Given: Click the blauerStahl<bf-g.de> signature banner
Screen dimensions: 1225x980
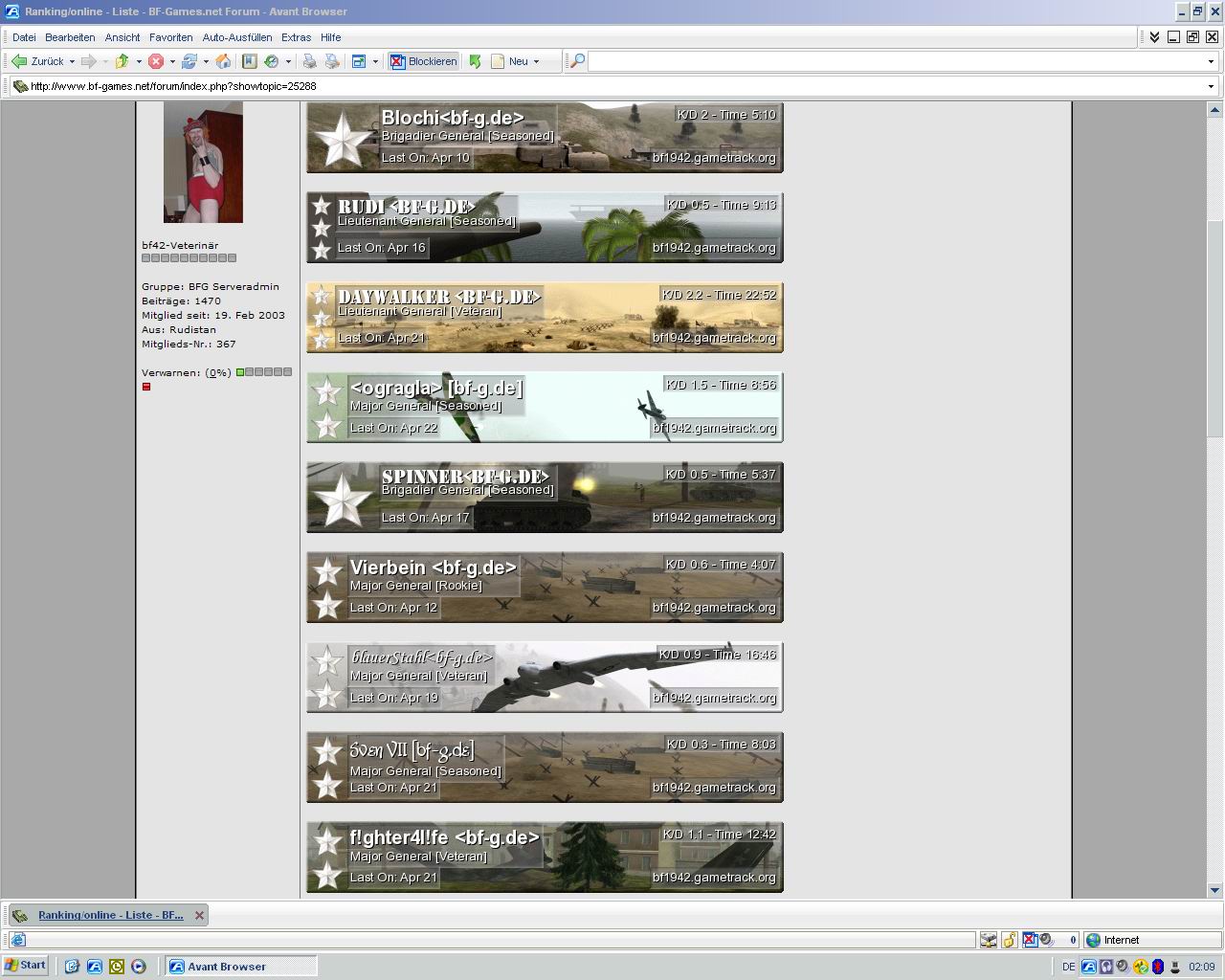Looking at the screenshot, I should 545,677.
